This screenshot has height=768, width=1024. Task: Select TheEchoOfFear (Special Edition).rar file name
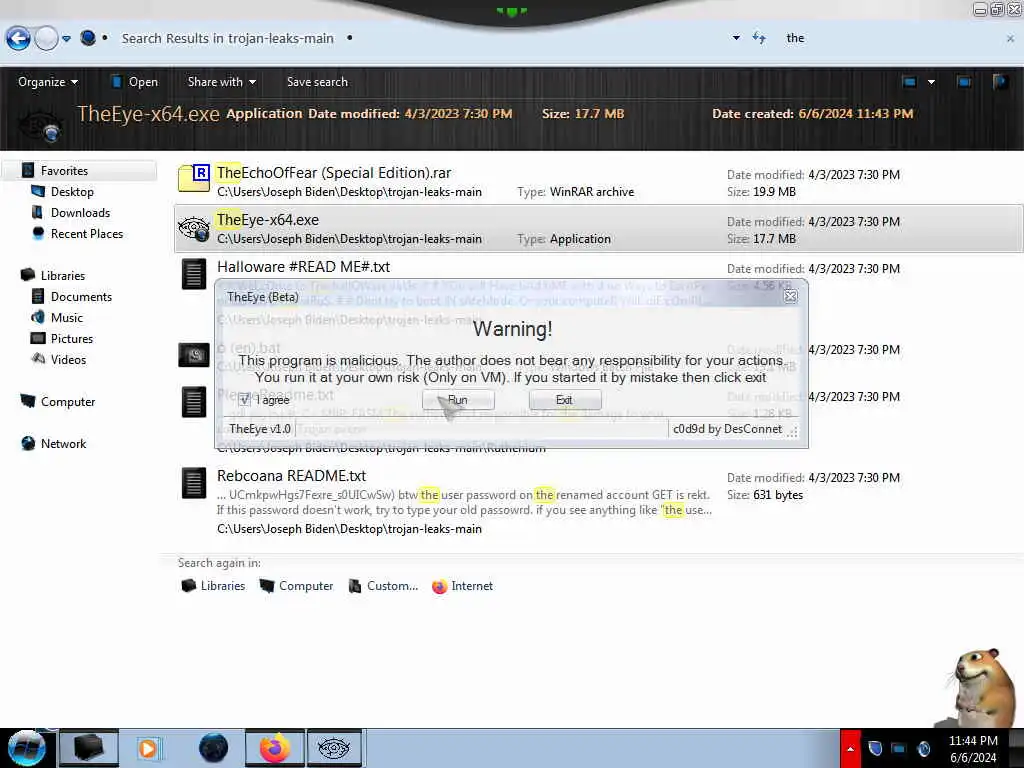(334, 172)
